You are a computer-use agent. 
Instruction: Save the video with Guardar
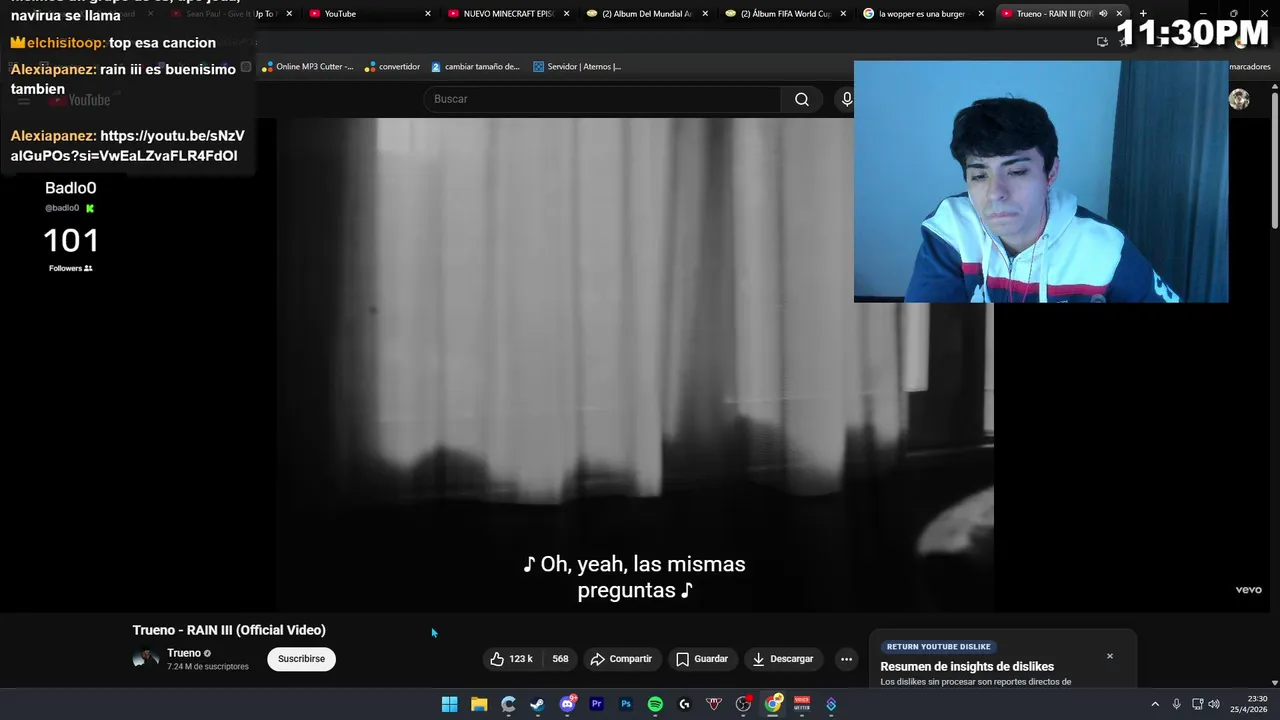[701, 659]
